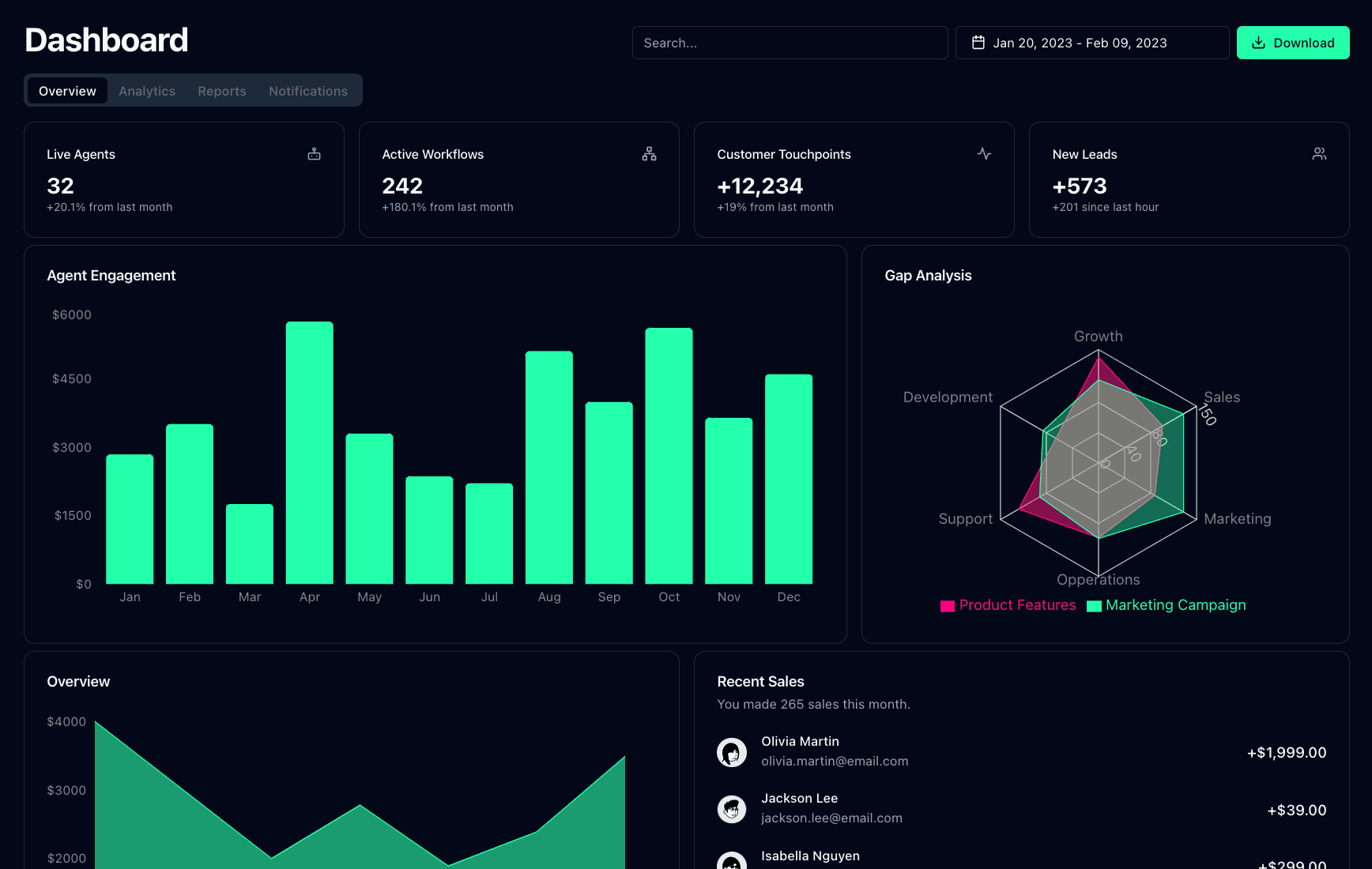The image size is (1372, 869).
Task: Click the Growth axis label on radar chart
Action: (1099, 337)
